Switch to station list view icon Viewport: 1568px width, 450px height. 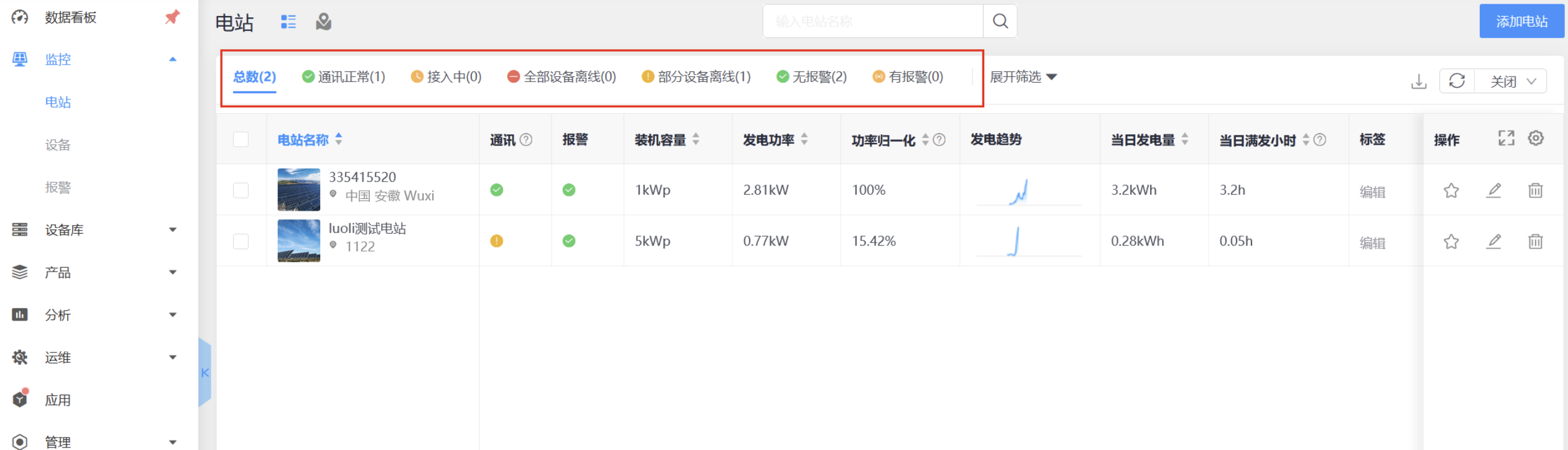[288, 22]
